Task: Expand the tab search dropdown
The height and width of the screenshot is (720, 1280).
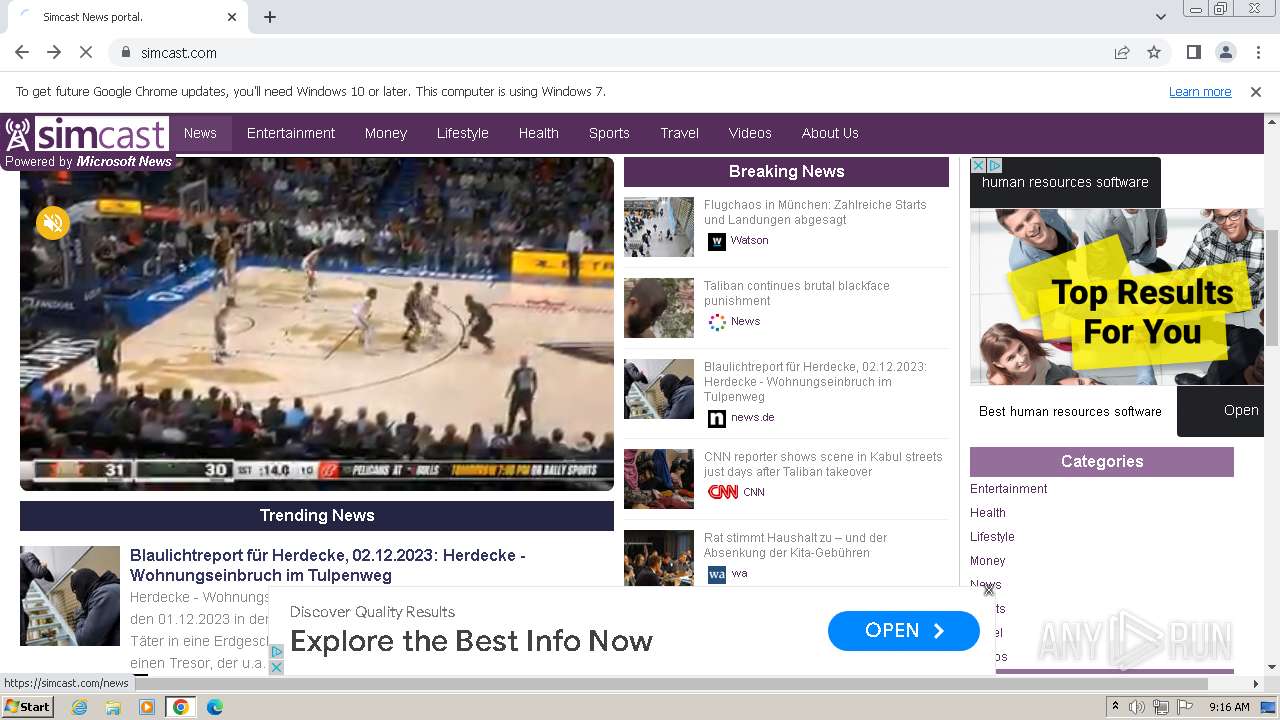Action: (x=1161, y=17)
